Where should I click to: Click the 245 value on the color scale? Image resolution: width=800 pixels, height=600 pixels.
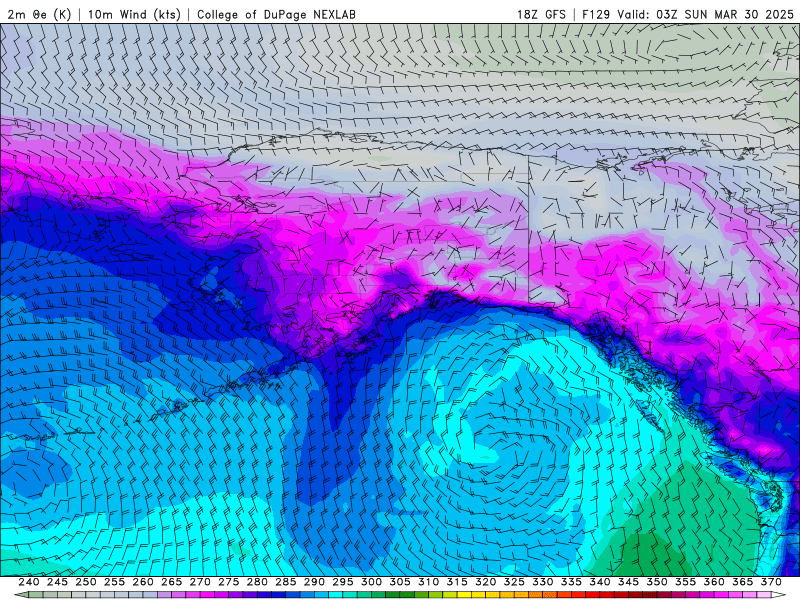57,582
